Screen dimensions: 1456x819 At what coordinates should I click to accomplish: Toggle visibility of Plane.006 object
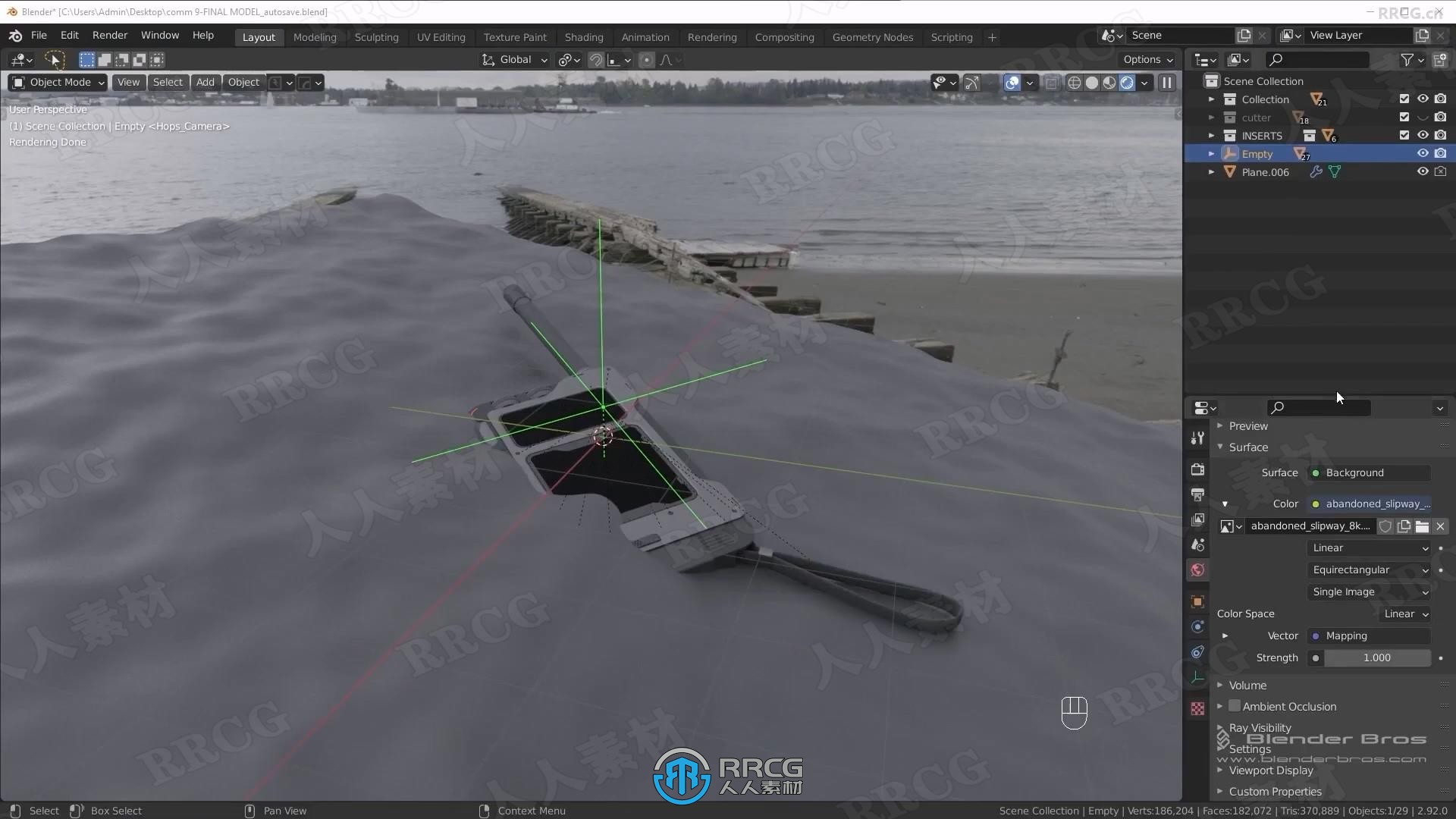[x=1423, y=172]
